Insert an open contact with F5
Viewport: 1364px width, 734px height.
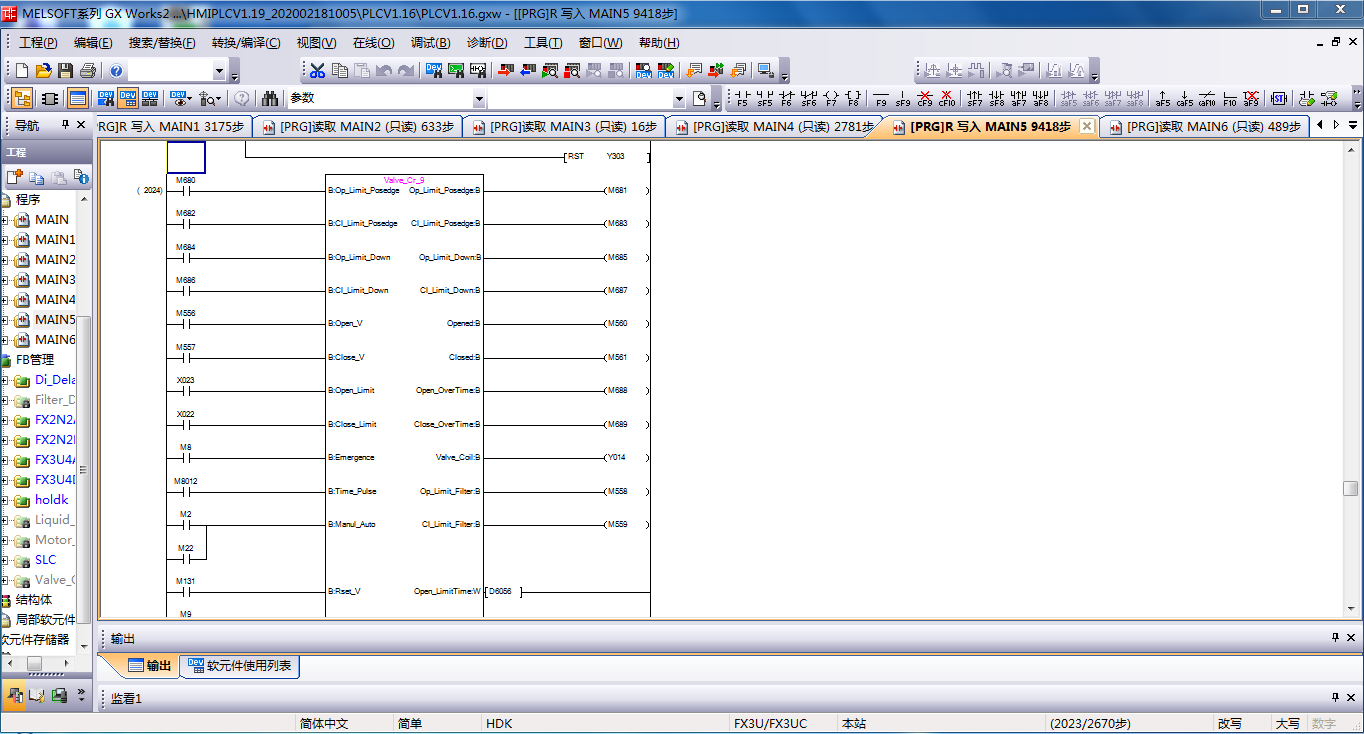pyautogui.click(x=742, y=98)
